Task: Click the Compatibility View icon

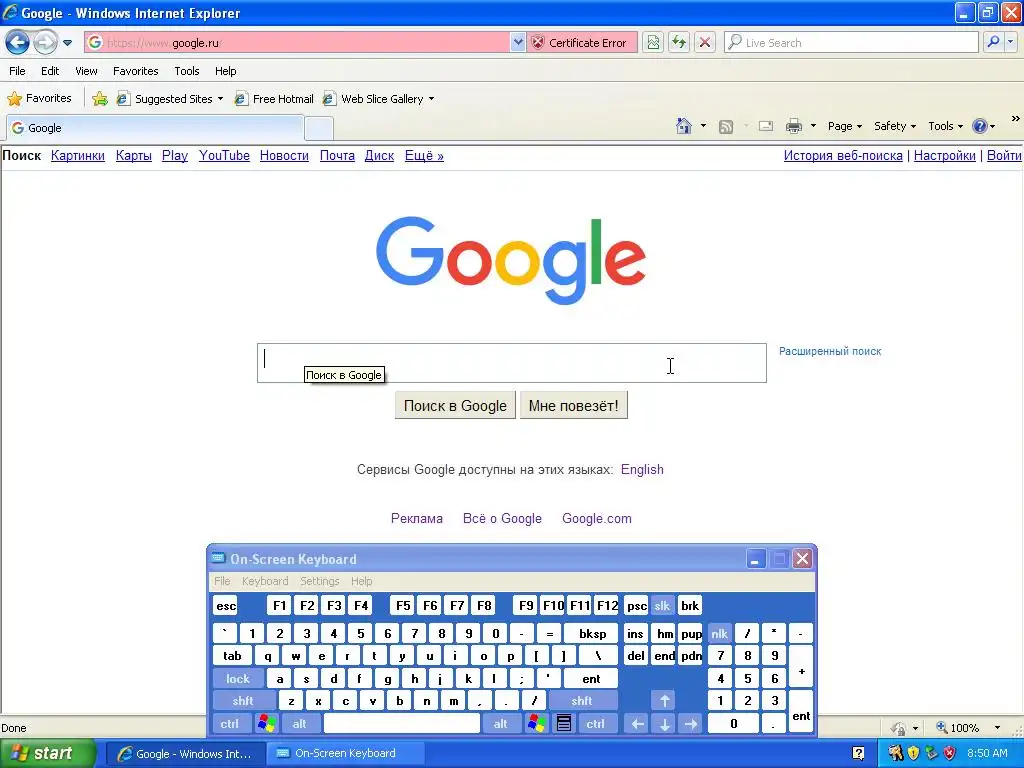Action: [x=653, y=43]
